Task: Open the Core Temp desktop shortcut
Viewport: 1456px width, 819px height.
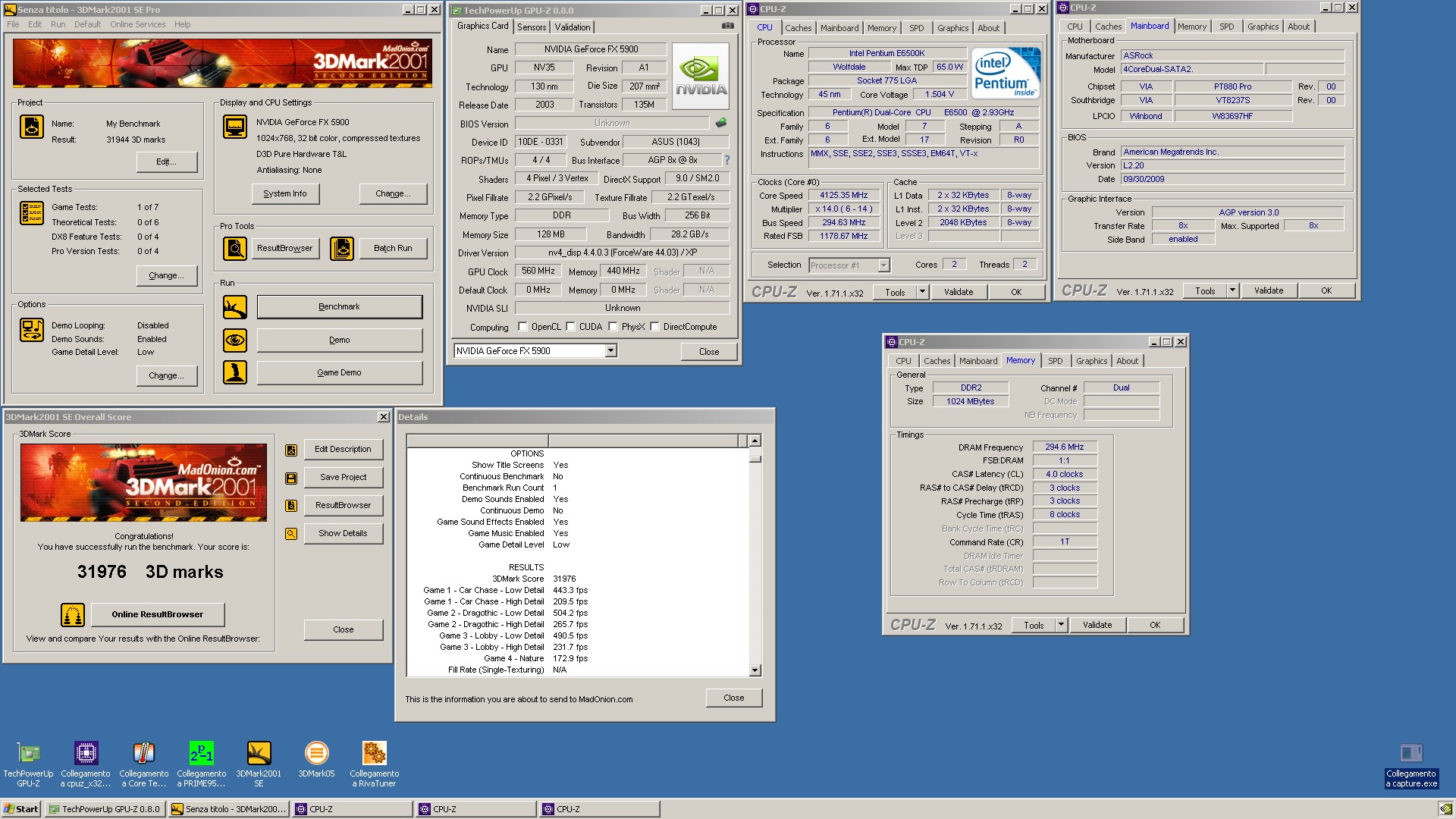Action: coord(143,764)
